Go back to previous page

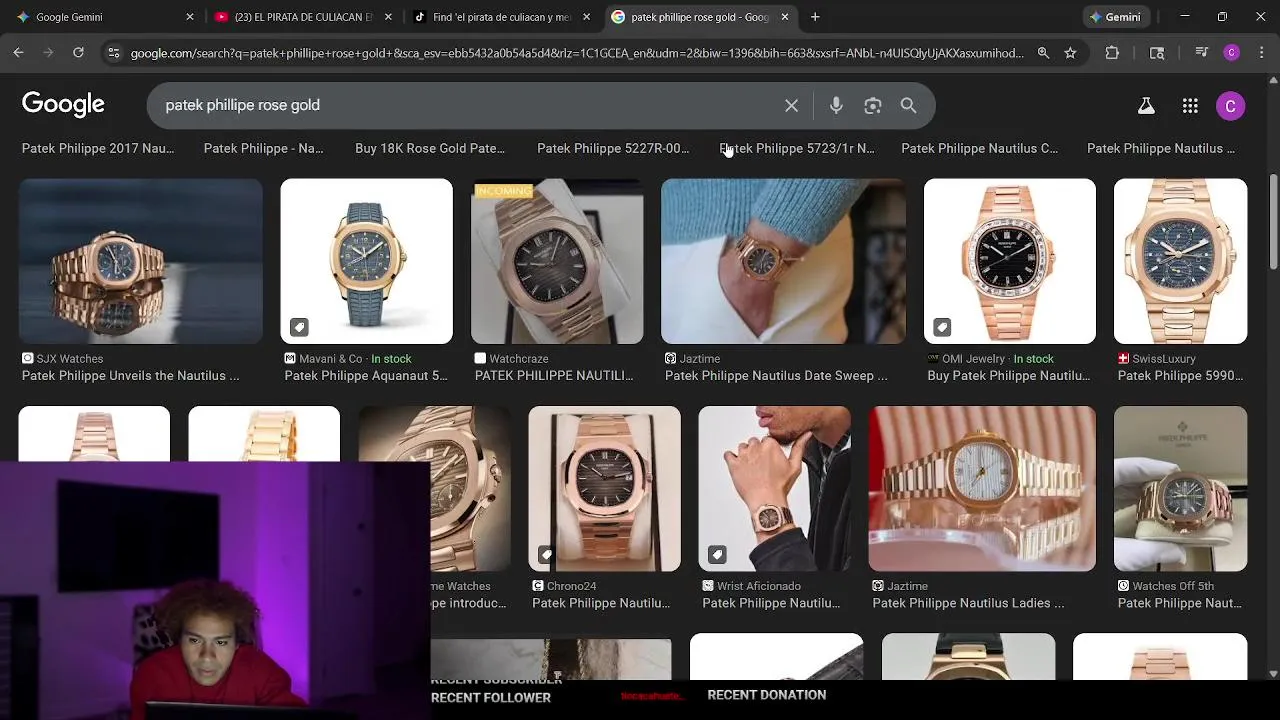point(19,53)
